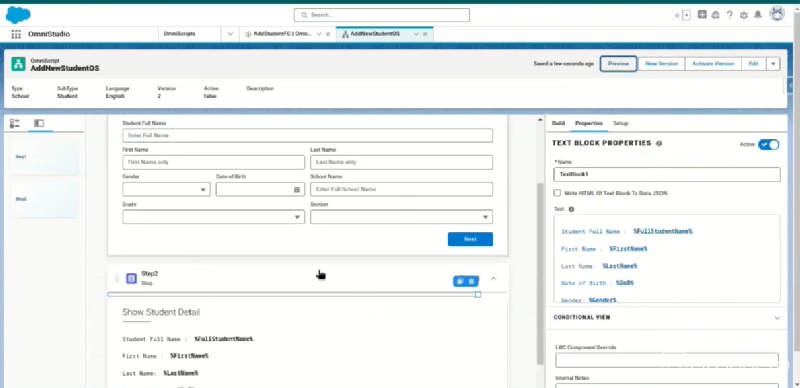Close the AddNewStudentOS tab
This screenshot has width=800, height=388.
(425, 34)
